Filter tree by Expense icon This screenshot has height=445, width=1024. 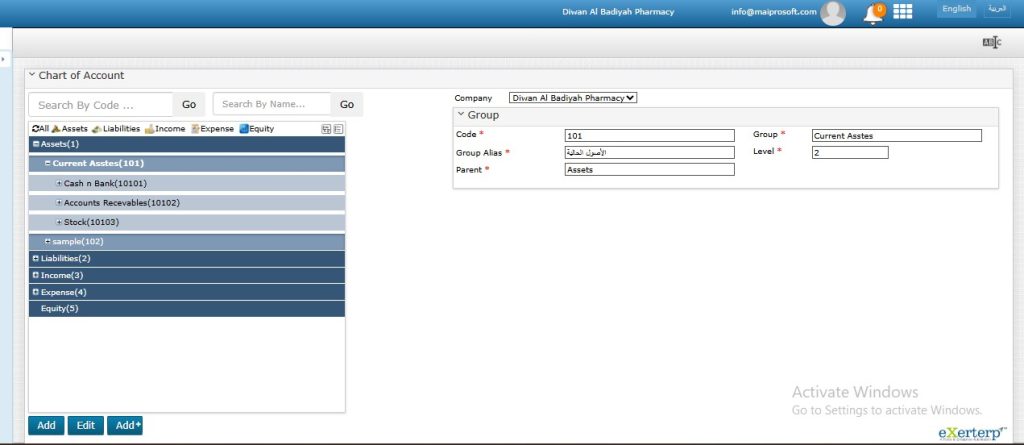tap(196, 129)
